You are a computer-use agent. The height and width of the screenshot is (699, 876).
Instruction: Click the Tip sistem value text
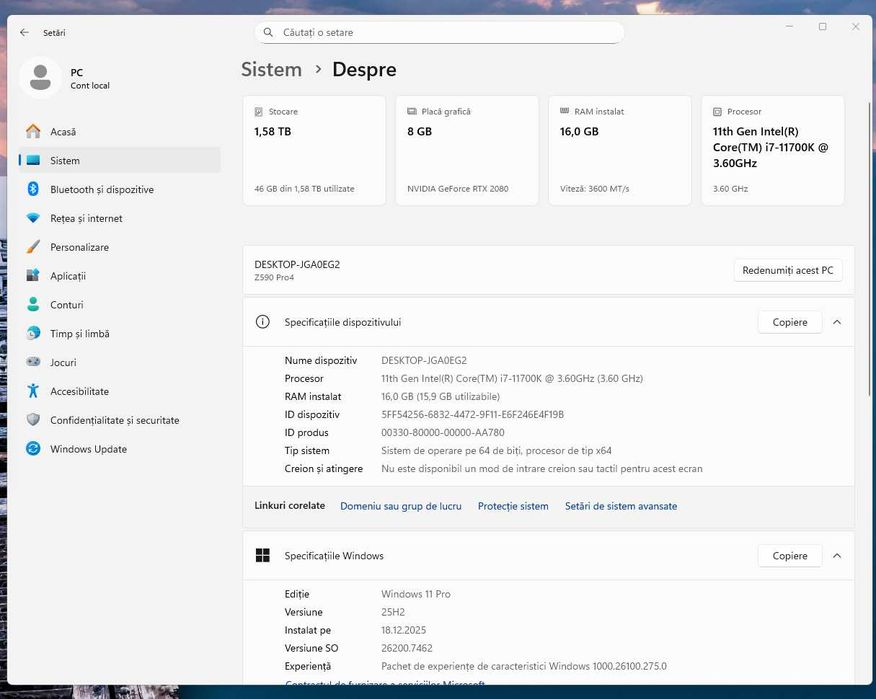(496, 450)
